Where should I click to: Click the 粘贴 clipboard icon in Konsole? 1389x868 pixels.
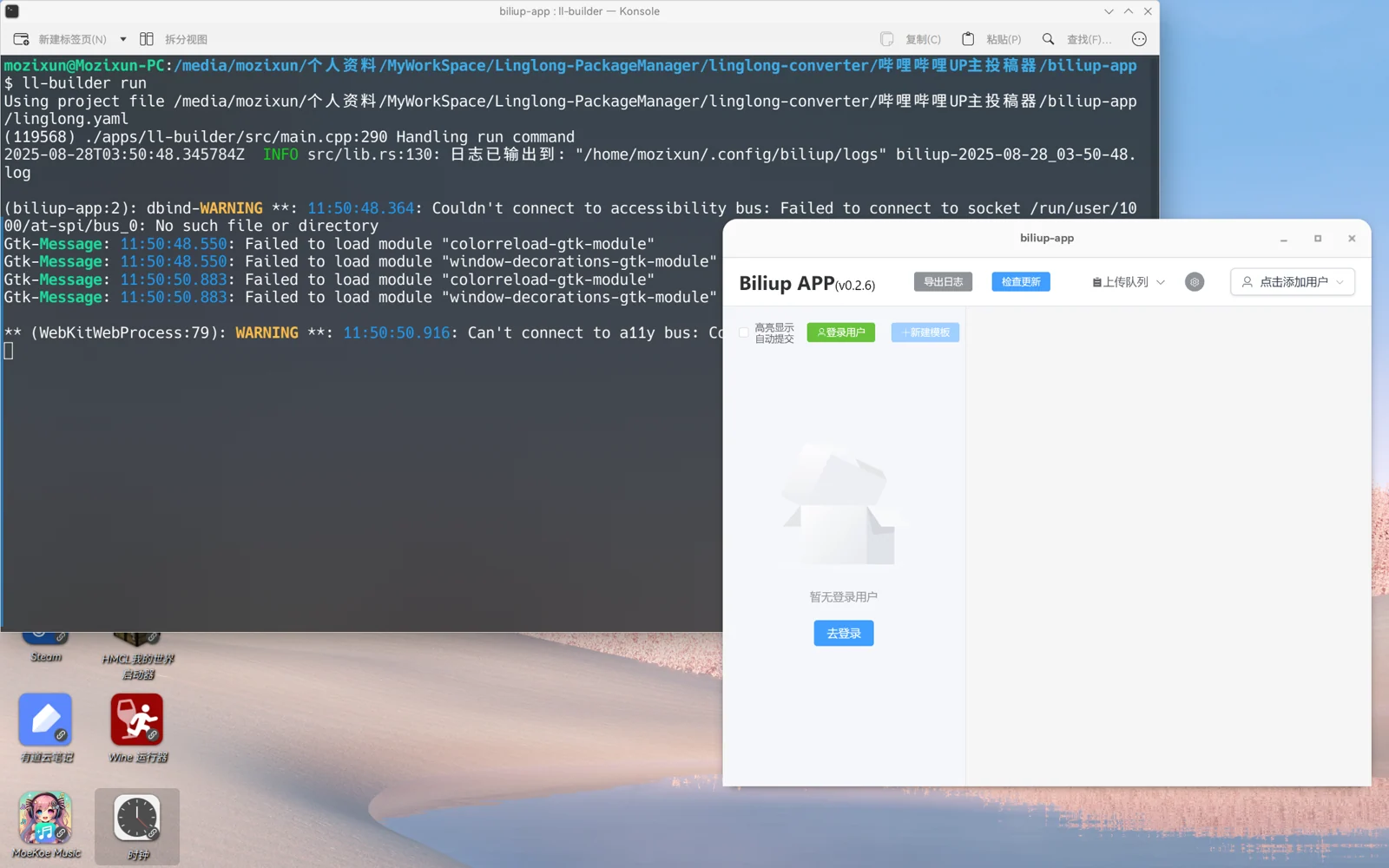(968, 39)
